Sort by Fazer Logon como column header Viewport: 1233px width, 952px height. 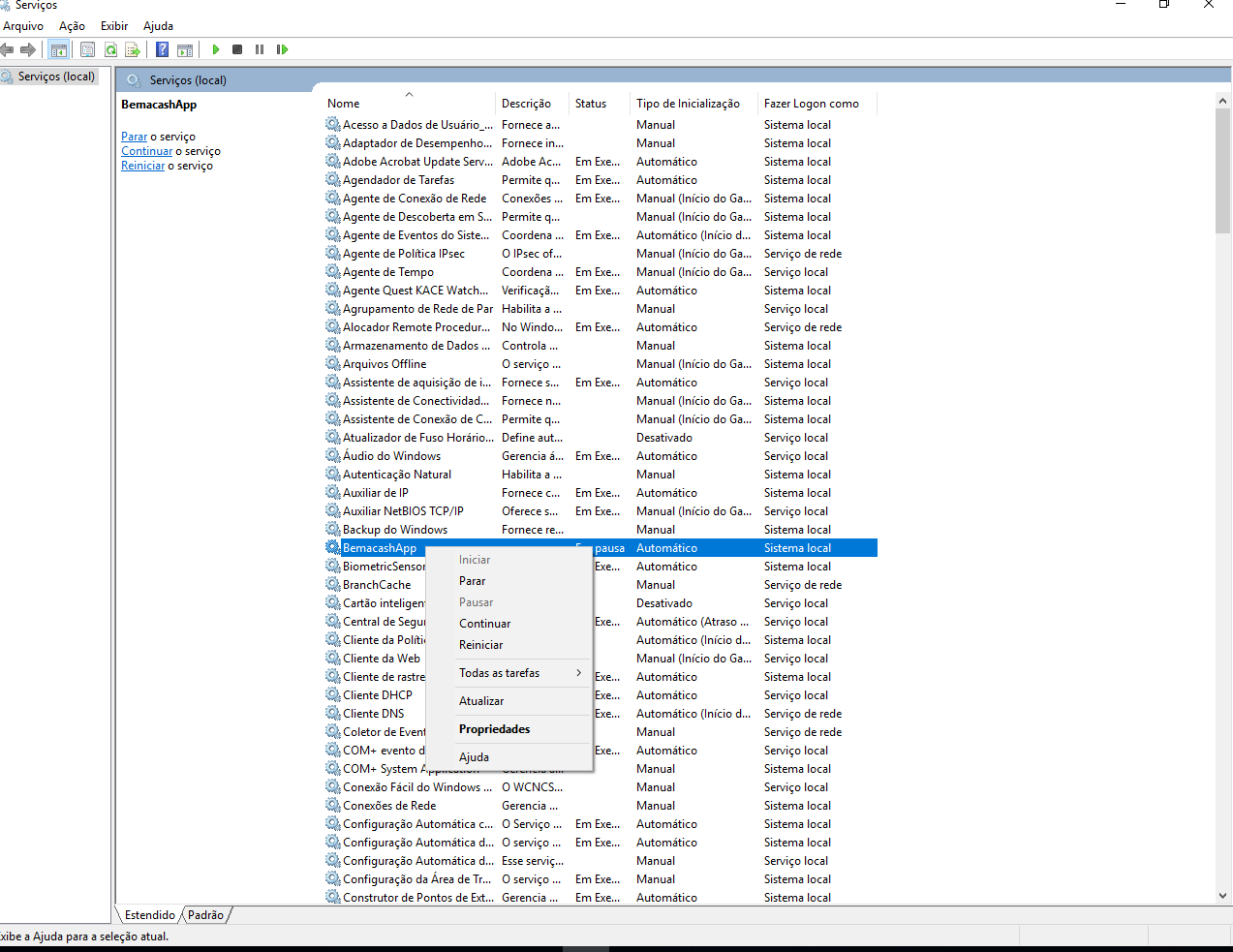coord(817,104)
